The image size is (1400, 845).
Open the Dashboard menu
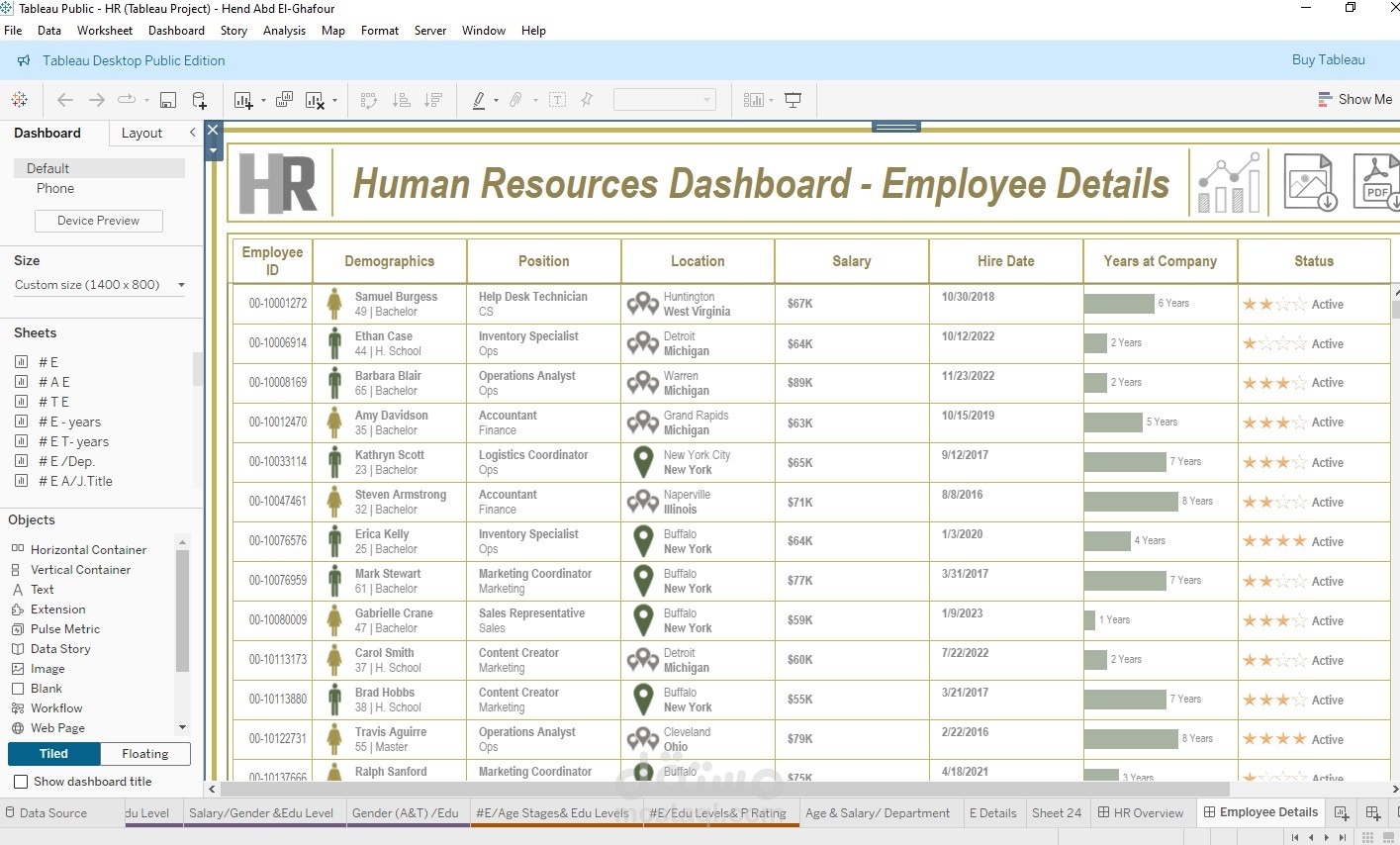[176, 31]
